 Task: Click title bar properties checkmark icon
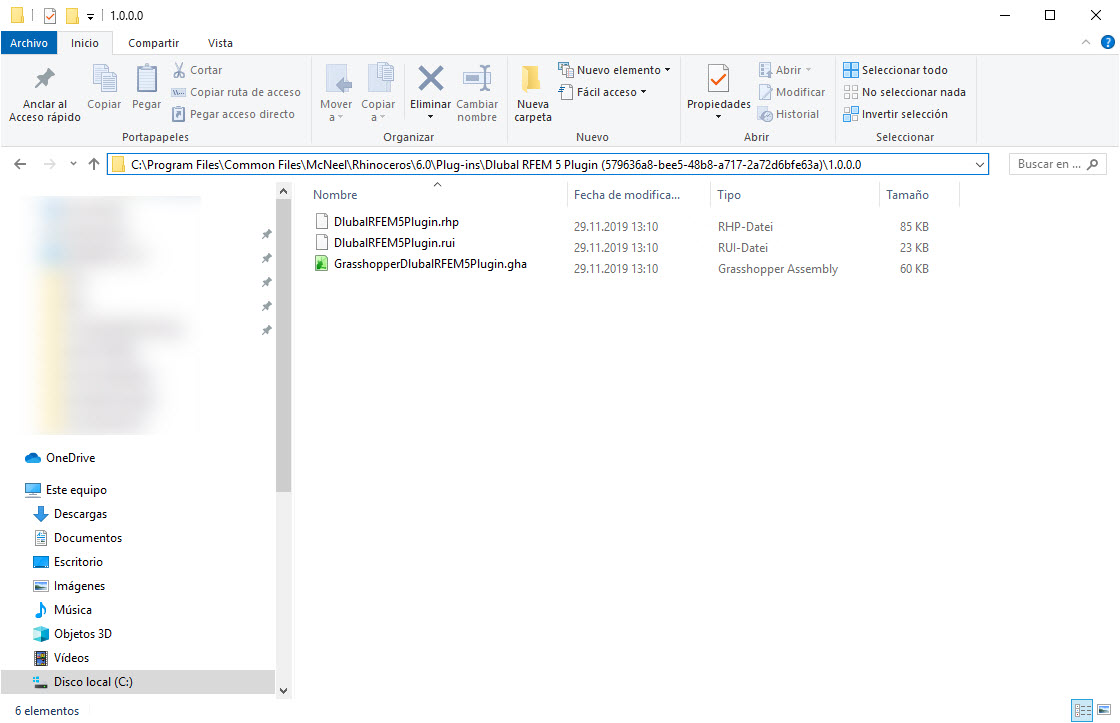[x=50, y=16]
